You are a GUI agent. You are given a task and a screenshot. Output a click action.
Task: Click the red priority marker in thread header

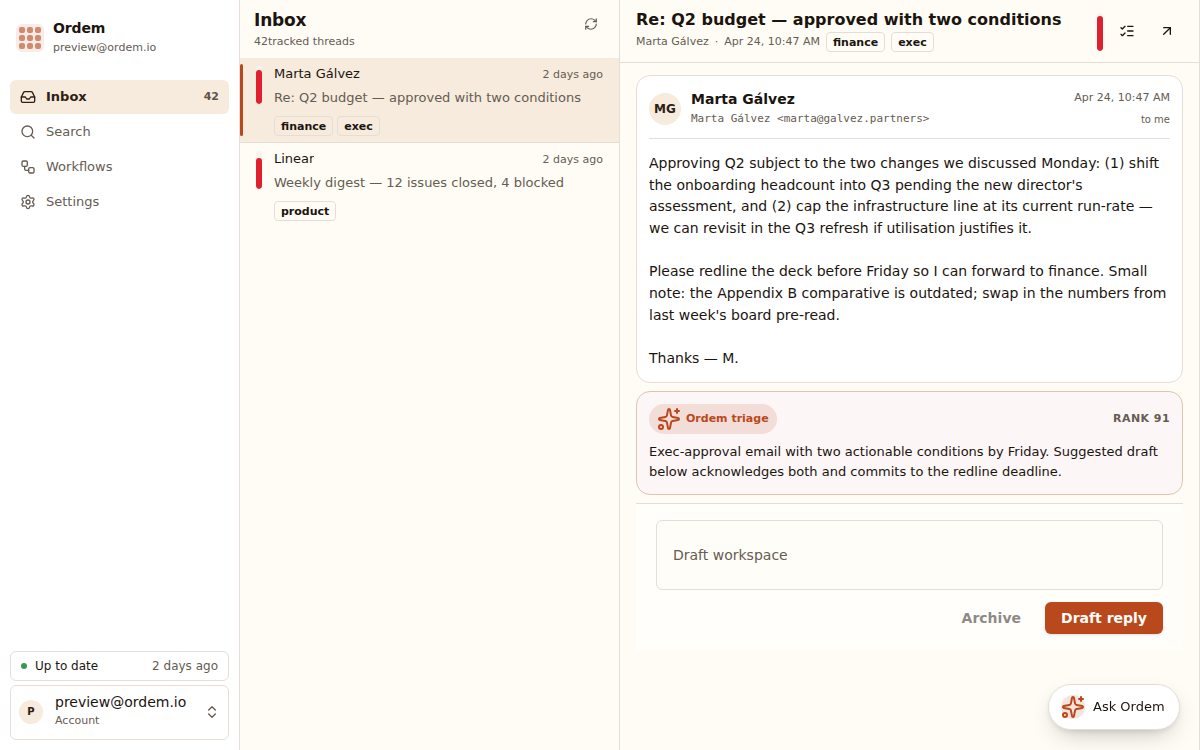pyautogui.click(x=1100, y=33)
